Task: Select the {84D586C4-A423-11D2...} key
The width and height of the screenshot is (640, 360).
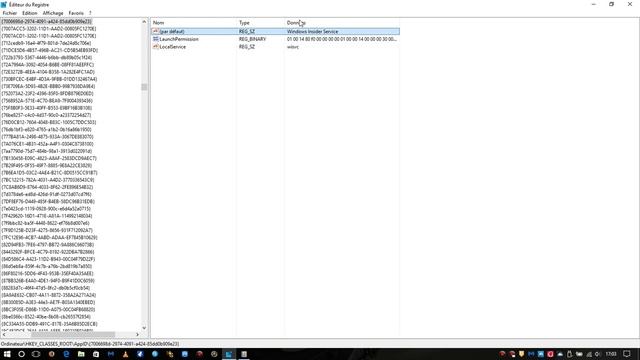Action: click(48, 259)
